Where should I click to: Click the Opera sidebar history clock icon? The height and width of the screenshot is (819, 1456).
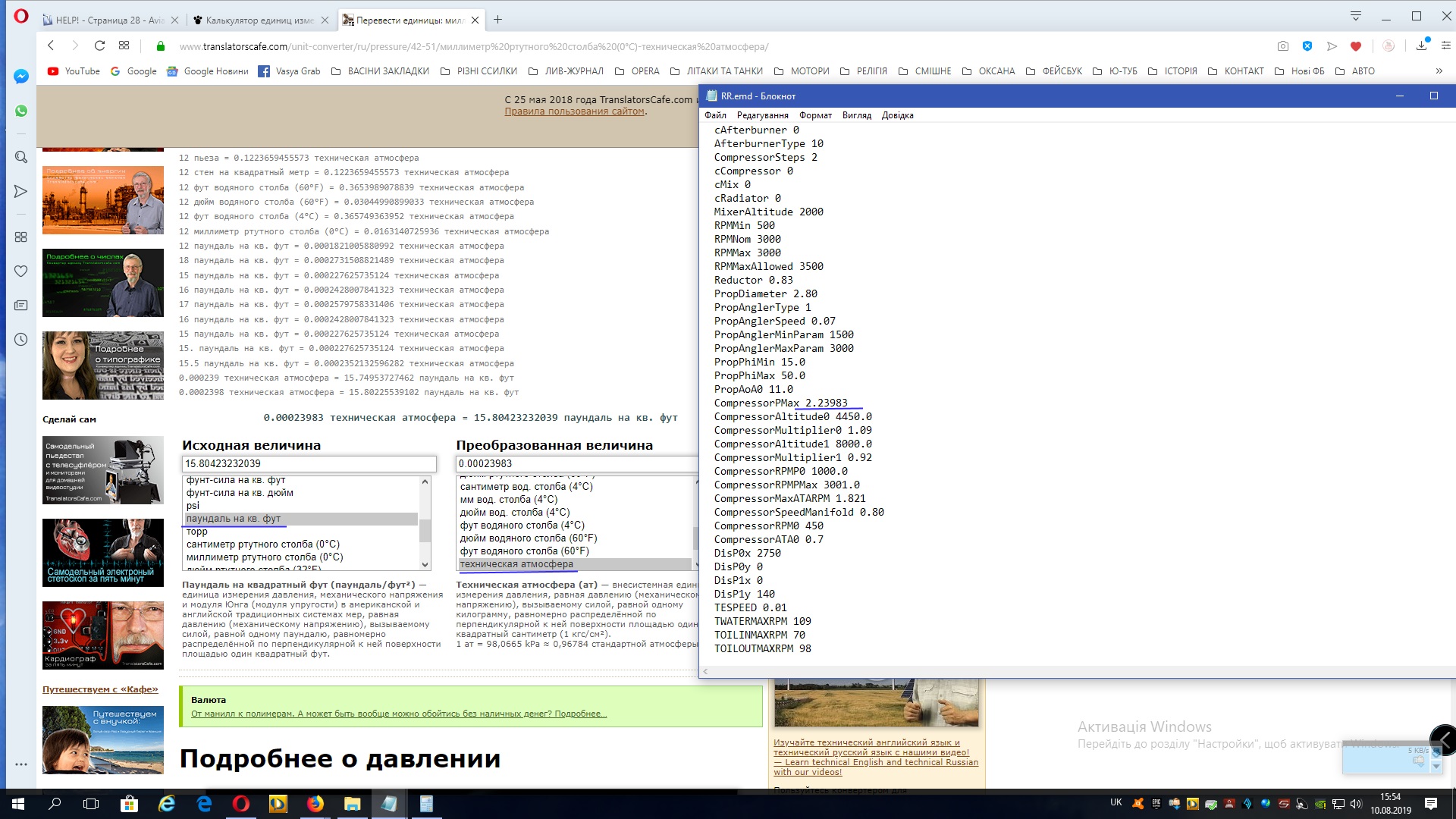[21, 340]
